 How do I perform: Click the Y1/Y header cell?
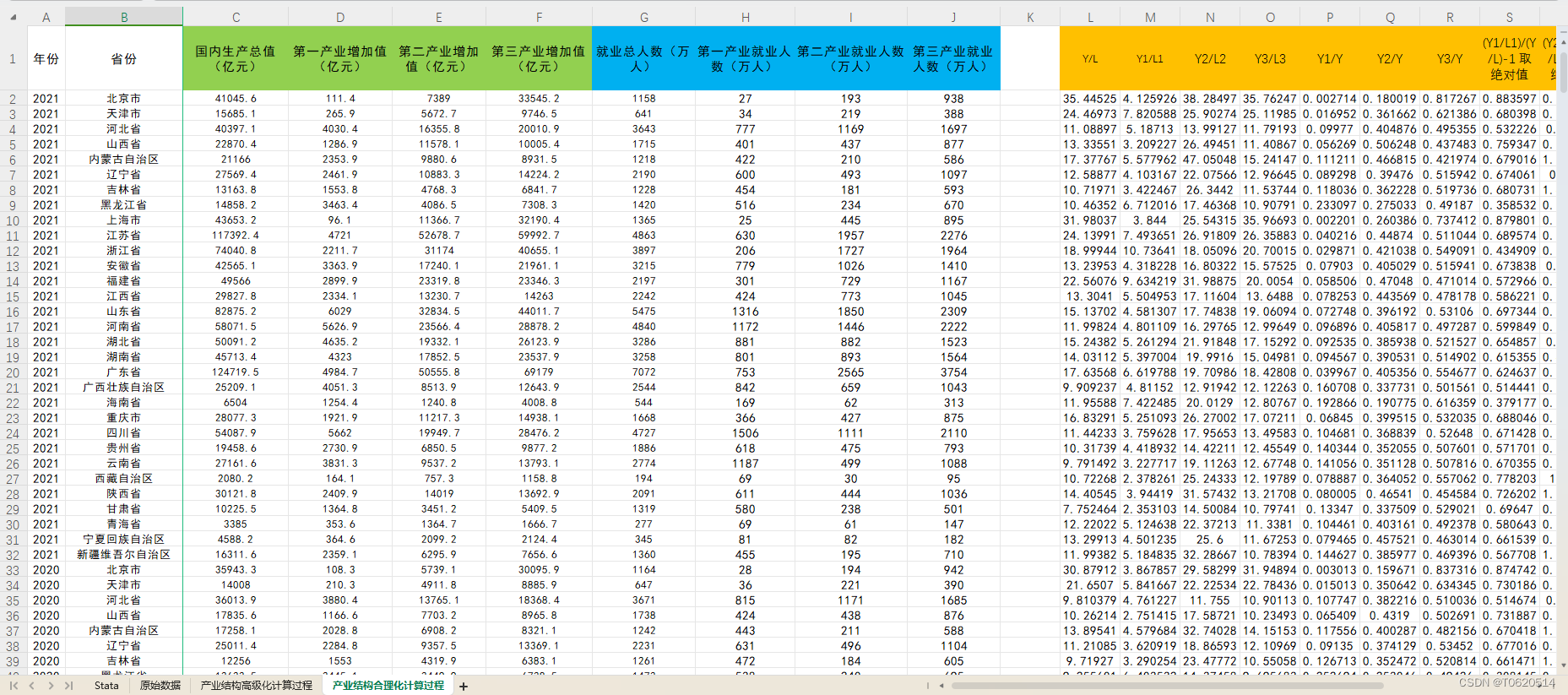tap(1330, 58)
